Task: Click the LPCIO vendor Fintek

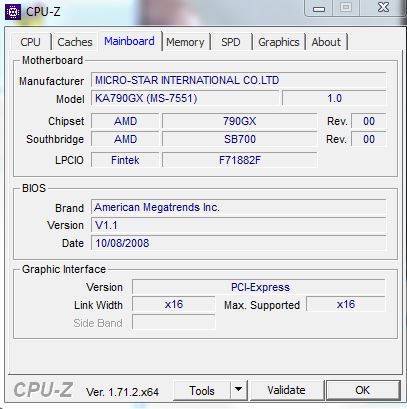Action: click(x=125, y=160)
